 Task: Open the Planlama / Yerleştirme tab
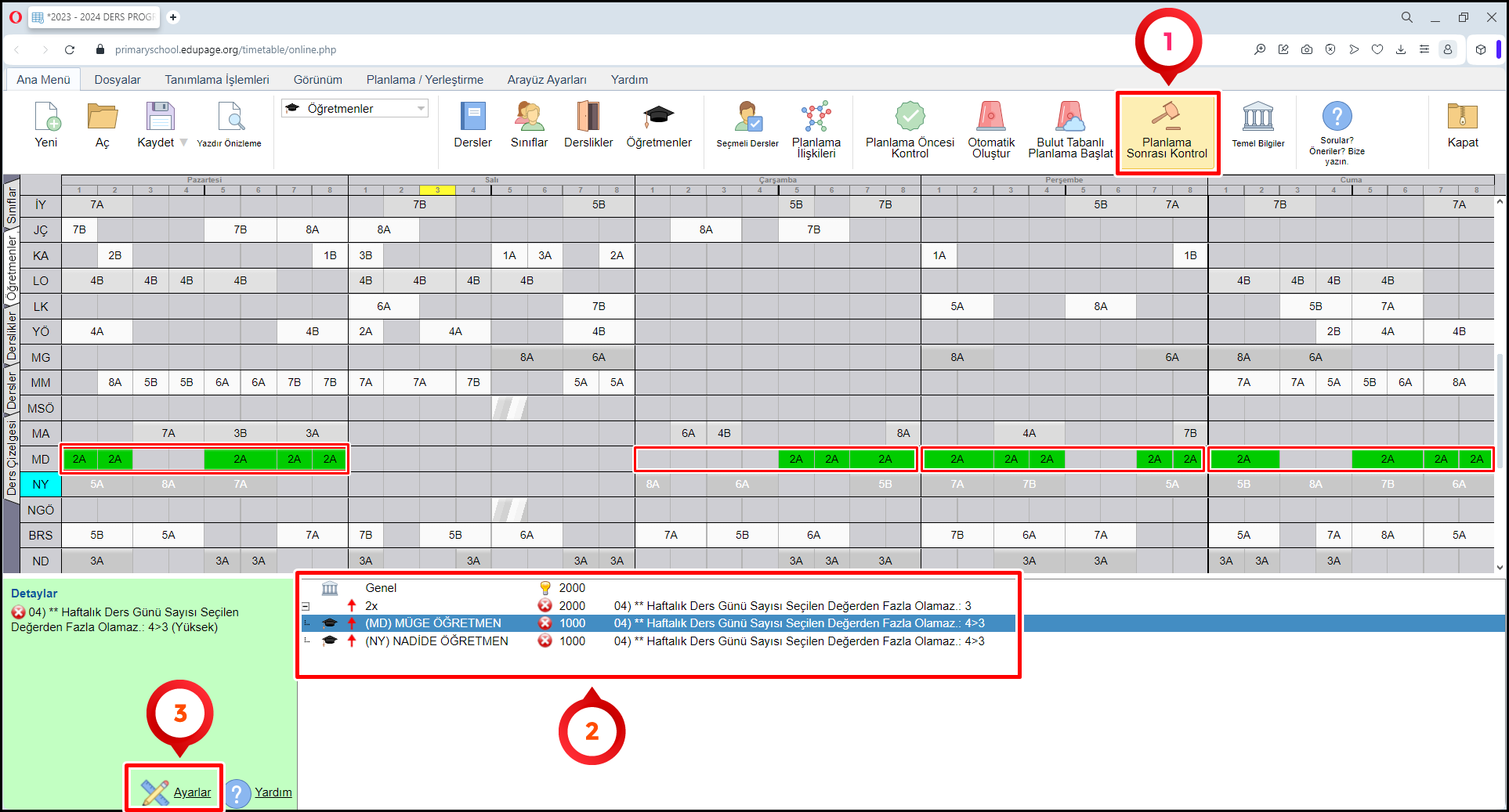425,79
